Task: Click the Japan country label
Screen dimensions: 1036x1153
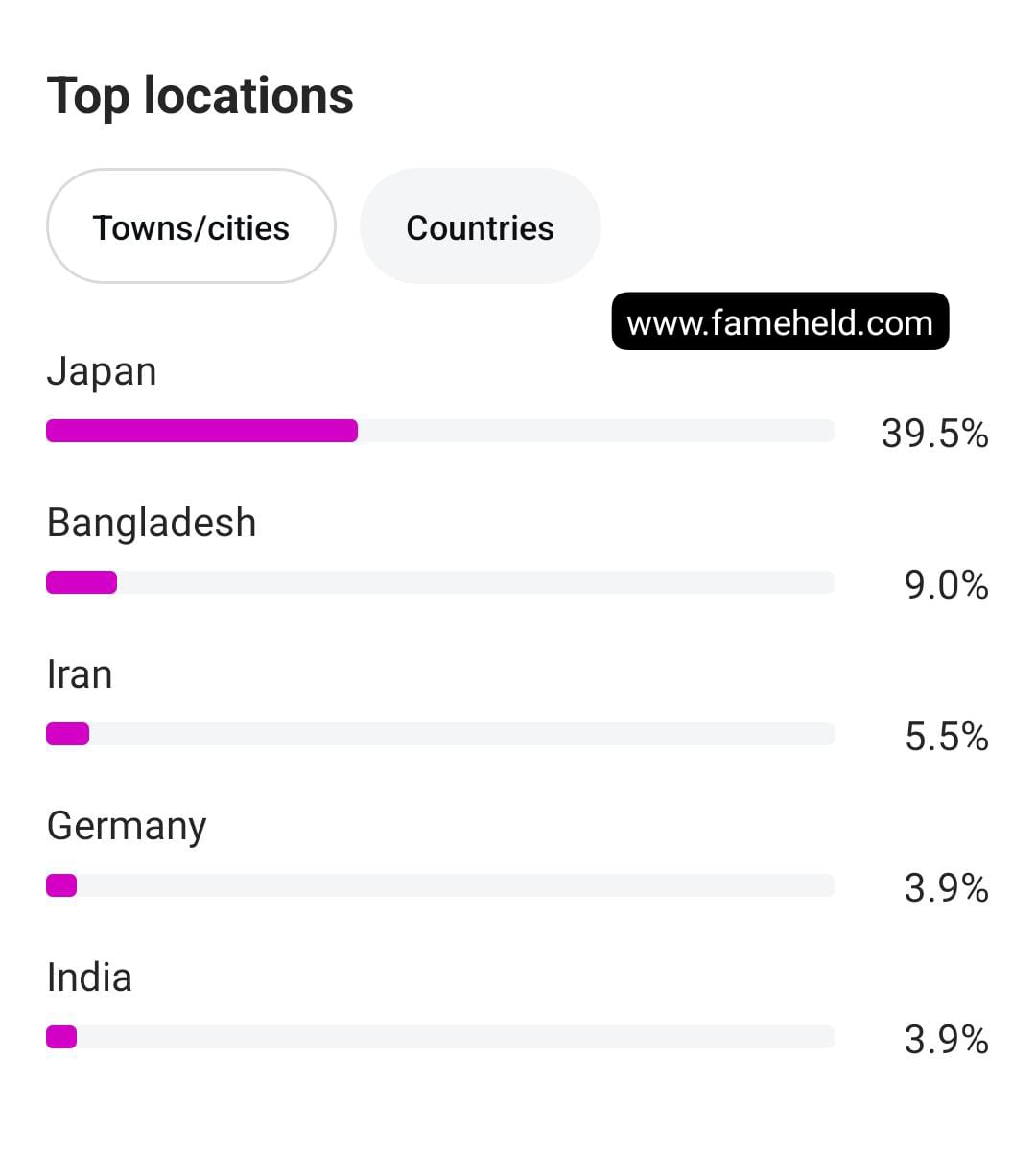Action: (x=102, y=372)
